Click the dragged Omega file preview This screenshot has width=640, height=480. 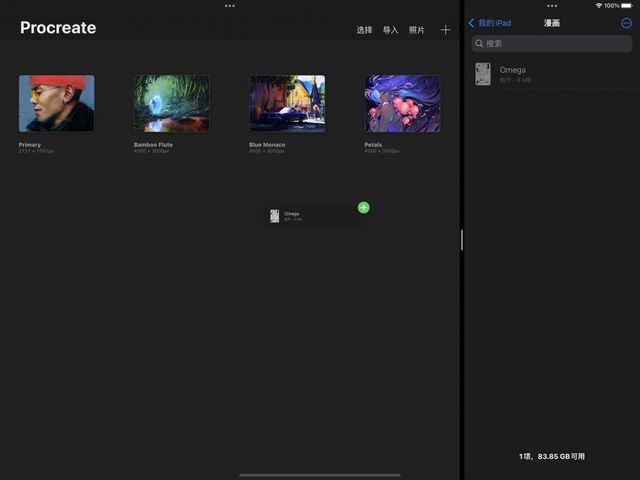(314, 216)
